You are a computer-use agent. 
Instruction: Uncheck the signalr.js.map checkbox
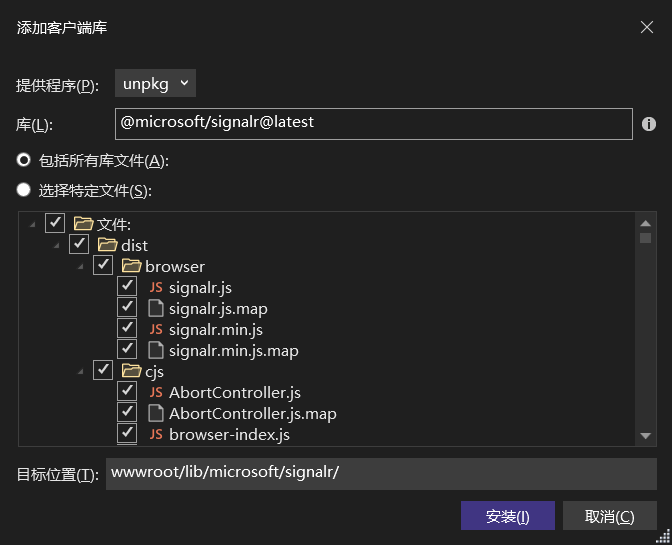pos(127,307)
